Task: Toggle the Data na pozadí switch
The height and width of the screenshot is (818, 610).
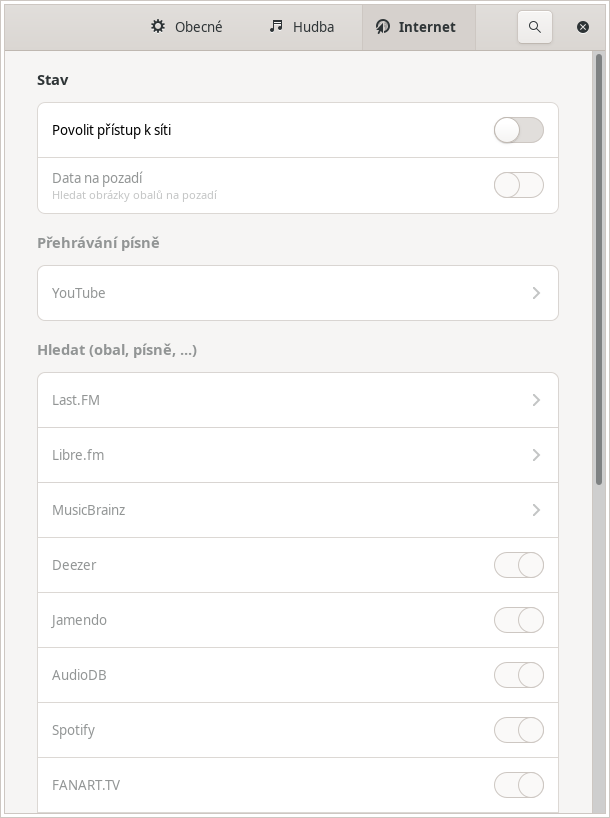Action: coord(519,185)
